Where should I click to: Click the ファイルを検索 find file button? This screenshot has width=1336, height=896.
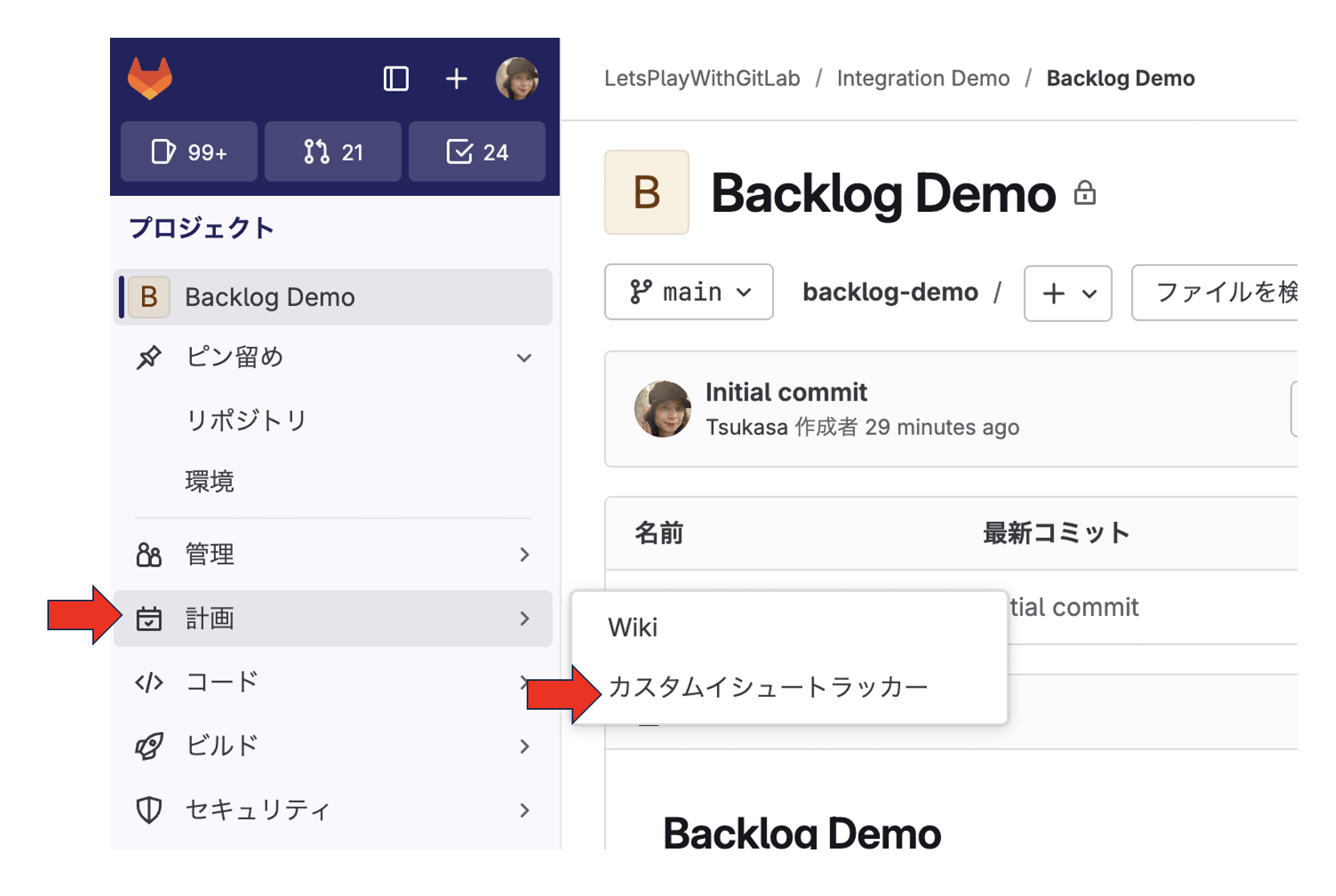(1214, 293)
